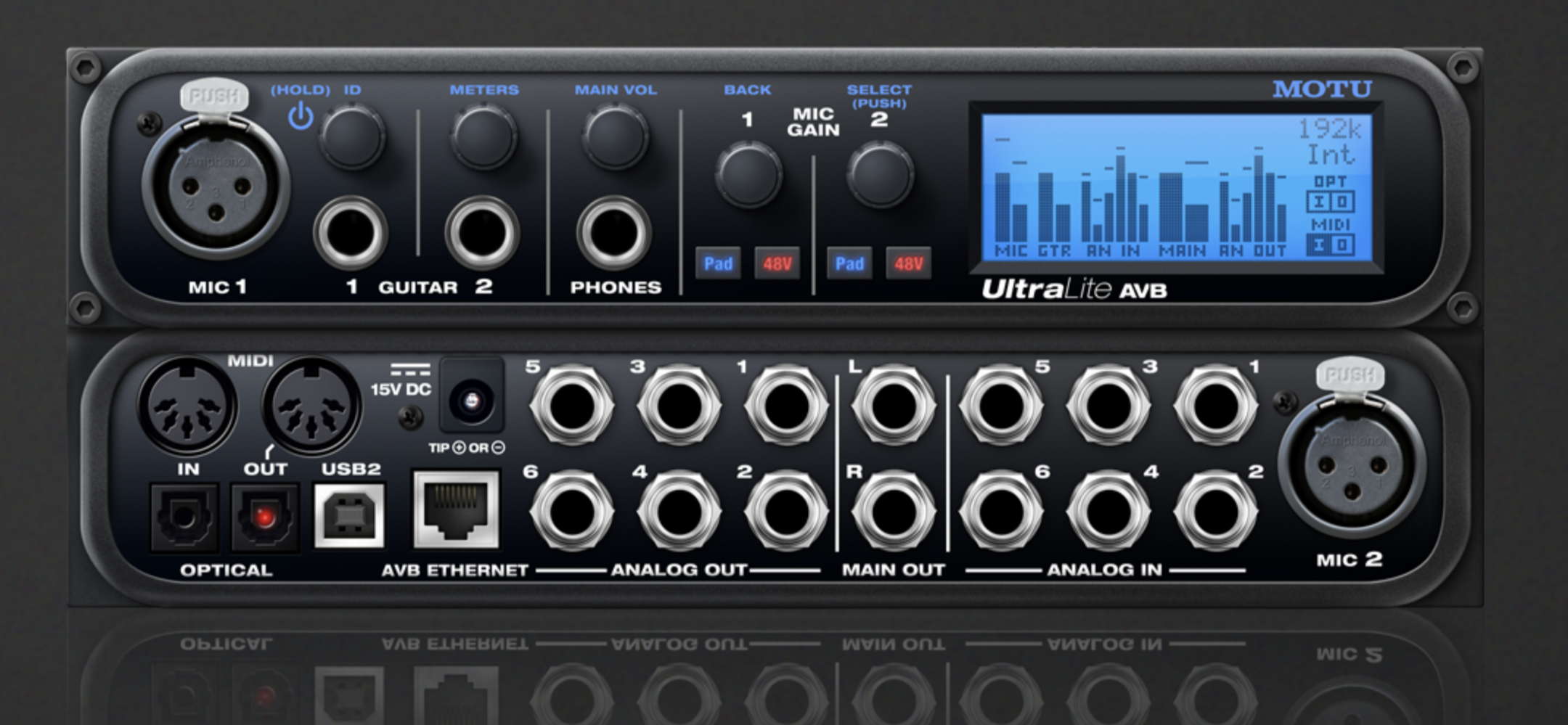This screenshot has height=725, width=1568.
Task: Click Analog In jack 4
Action: tap(1108, 512)
